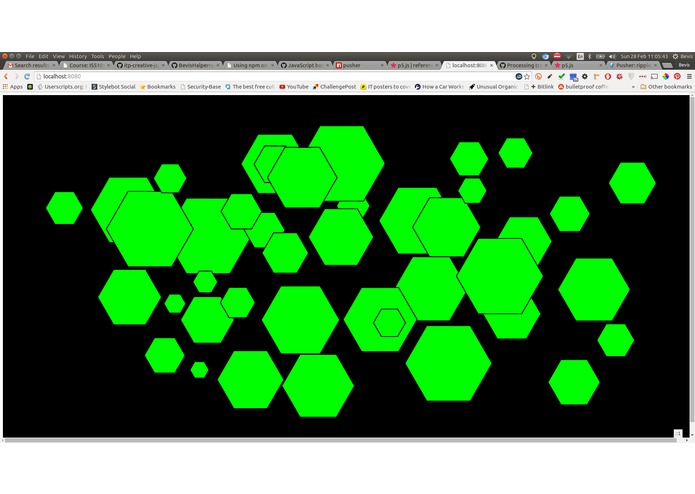The image size is (695, 494).
Task: Reload the localhost page
Action: click(27, 77)
